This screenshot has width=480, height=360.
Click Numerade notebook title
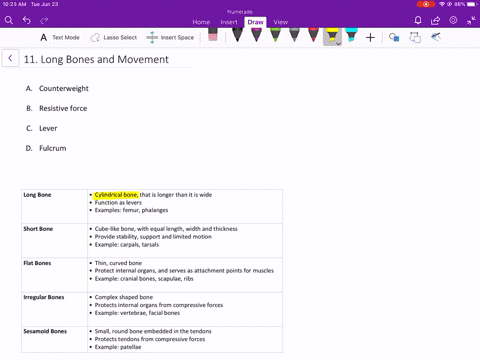click(x=240, y=12)
